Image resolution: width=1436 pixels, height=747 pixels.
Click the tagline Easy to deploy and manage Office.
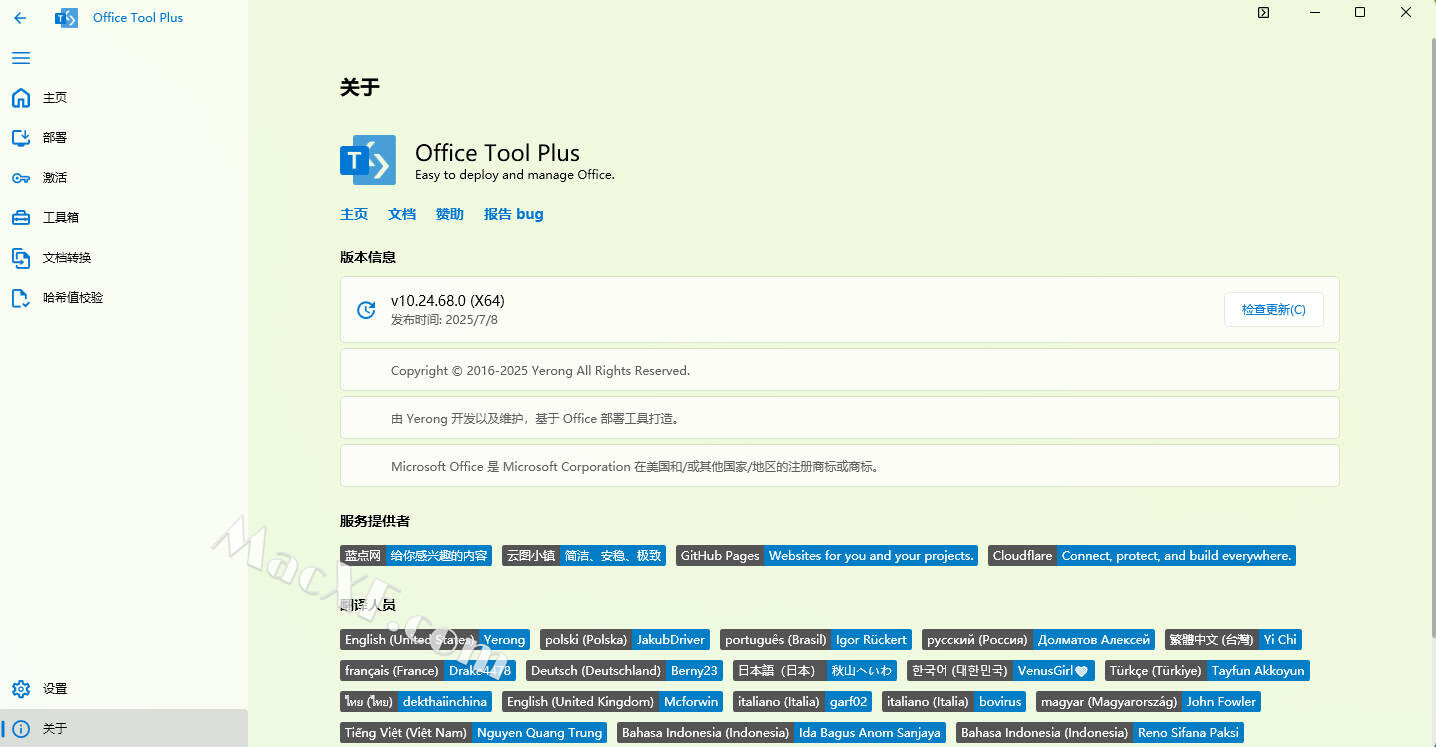(515, 175)
